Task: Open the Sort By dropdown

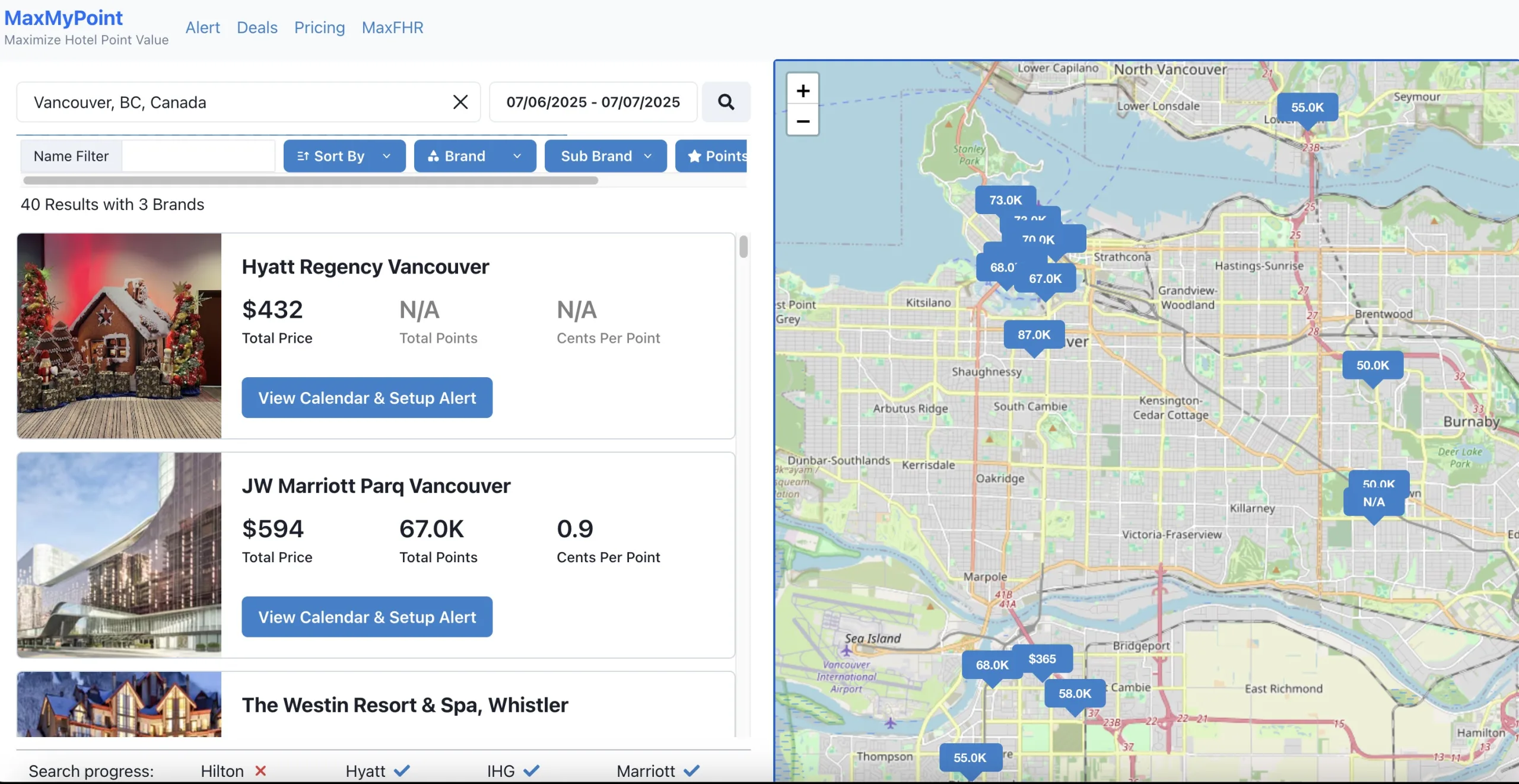Action: click(344, 156)
